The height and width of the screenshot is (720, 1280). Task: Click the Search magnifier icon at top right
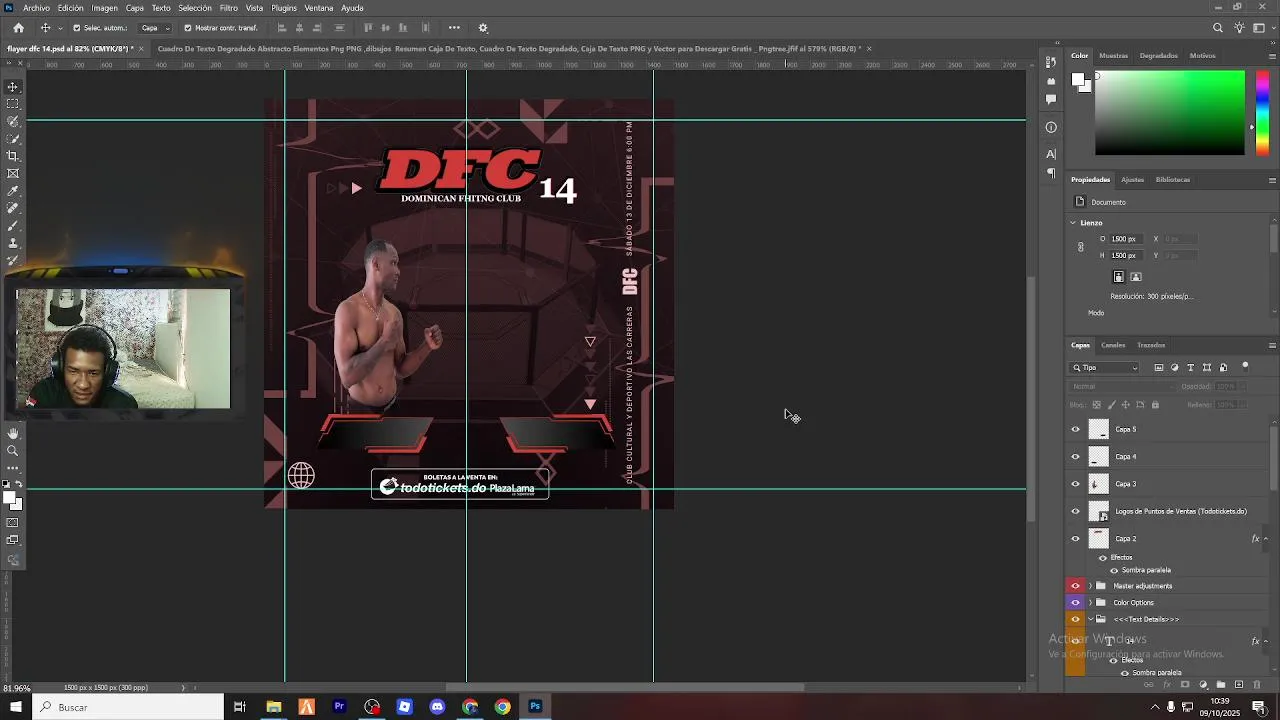click(x=1217, y=28)
